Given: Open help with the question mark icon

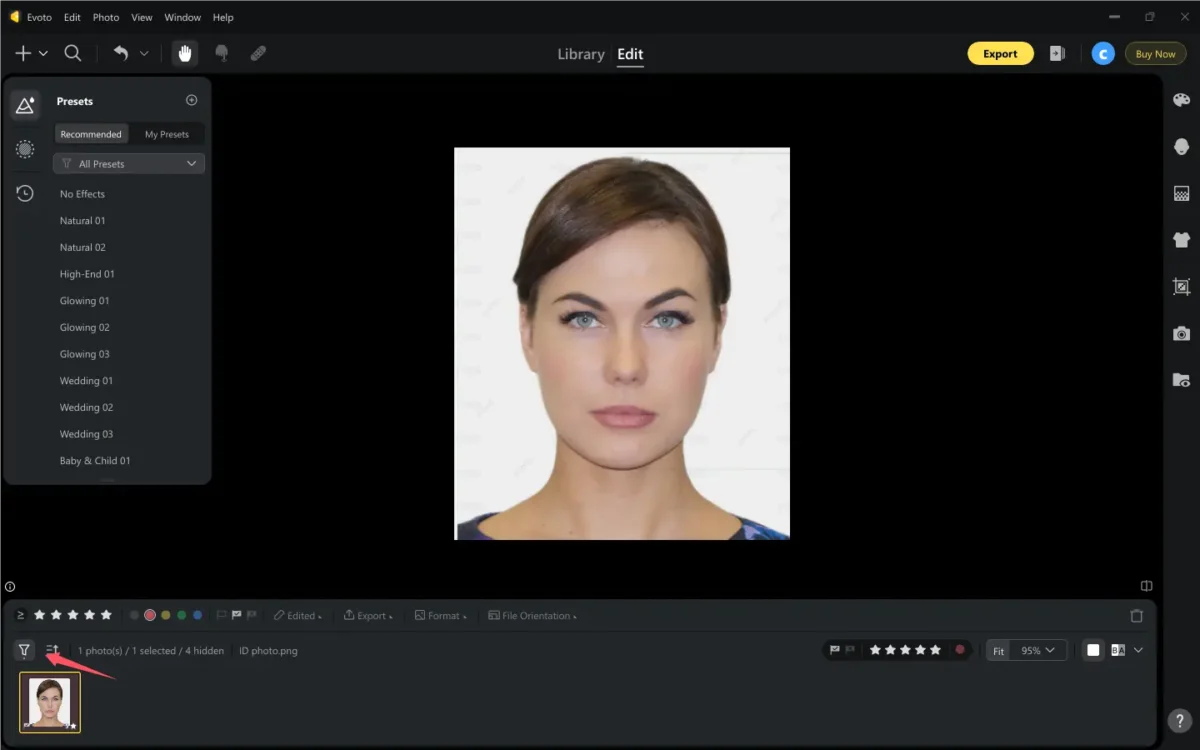Looking at the screenshot, I should (1180, 720).
